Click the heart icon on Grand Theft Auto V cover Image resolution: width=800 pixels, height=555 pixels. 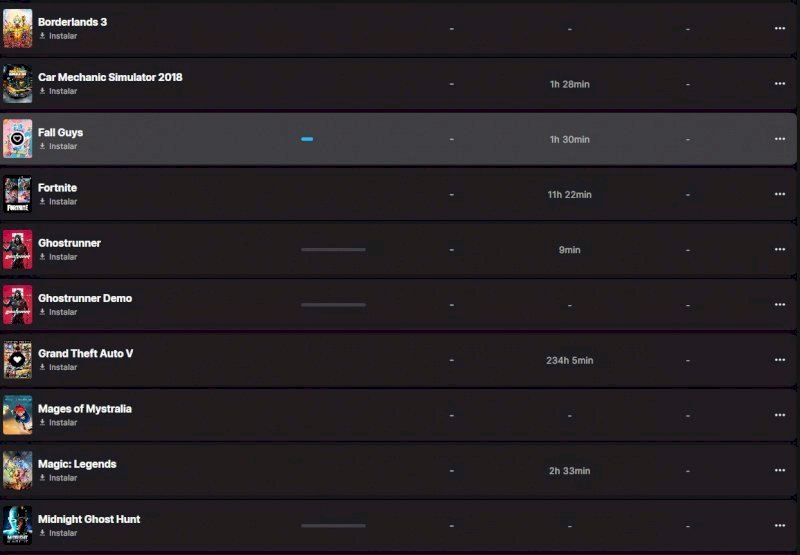(x=17, y=359)
